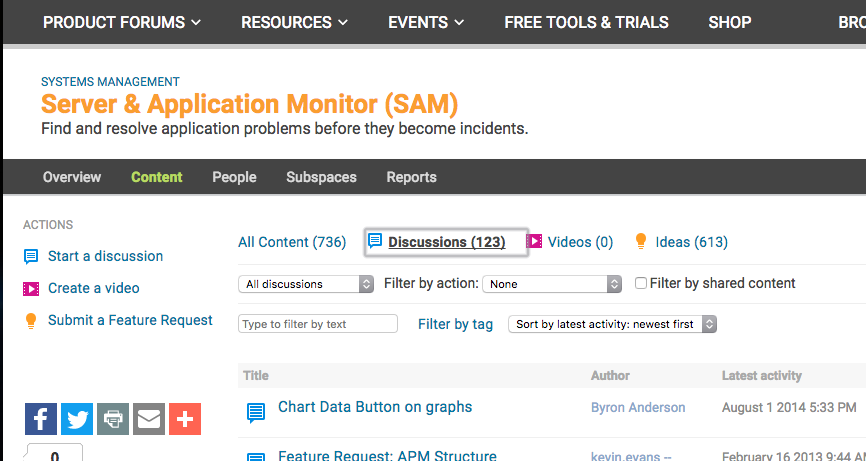The width and height of the screenshot is (866, 461).
Task: Click the Facebook share icon
Action: coord(40,419)
